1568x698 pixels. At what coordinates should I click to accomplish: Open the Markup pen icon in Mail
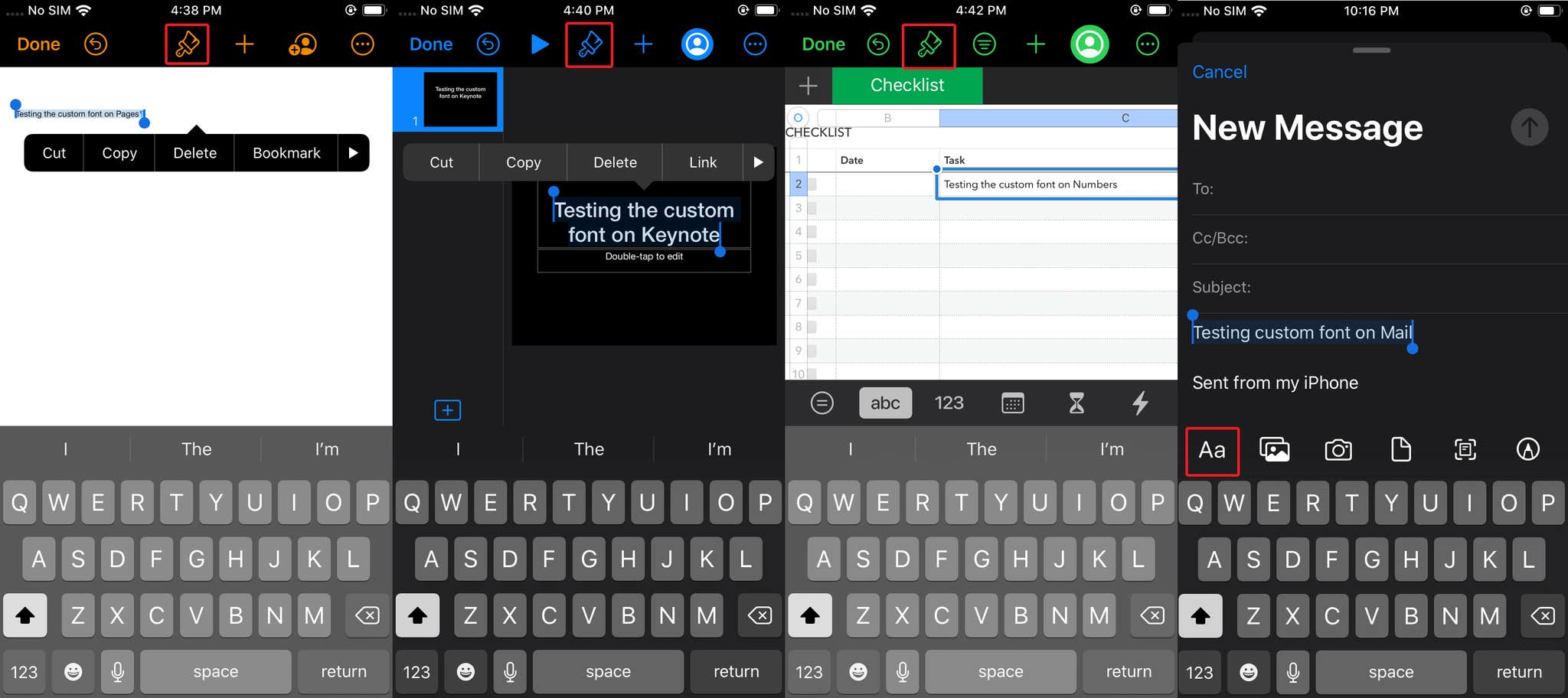[x=1527, y=450]
